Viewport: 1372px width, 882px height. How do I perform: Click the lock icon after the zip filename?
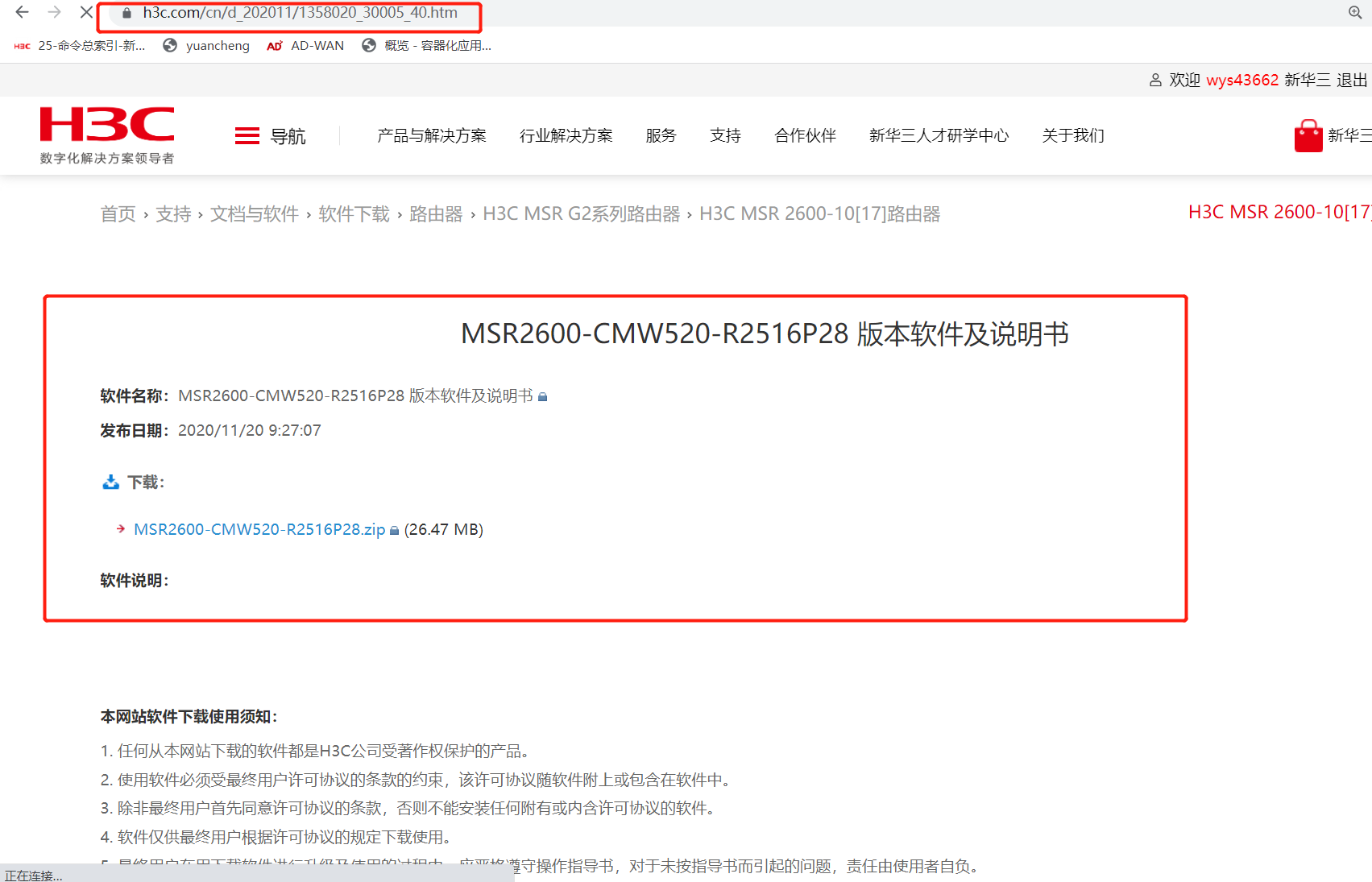click(x=394, y=530)
